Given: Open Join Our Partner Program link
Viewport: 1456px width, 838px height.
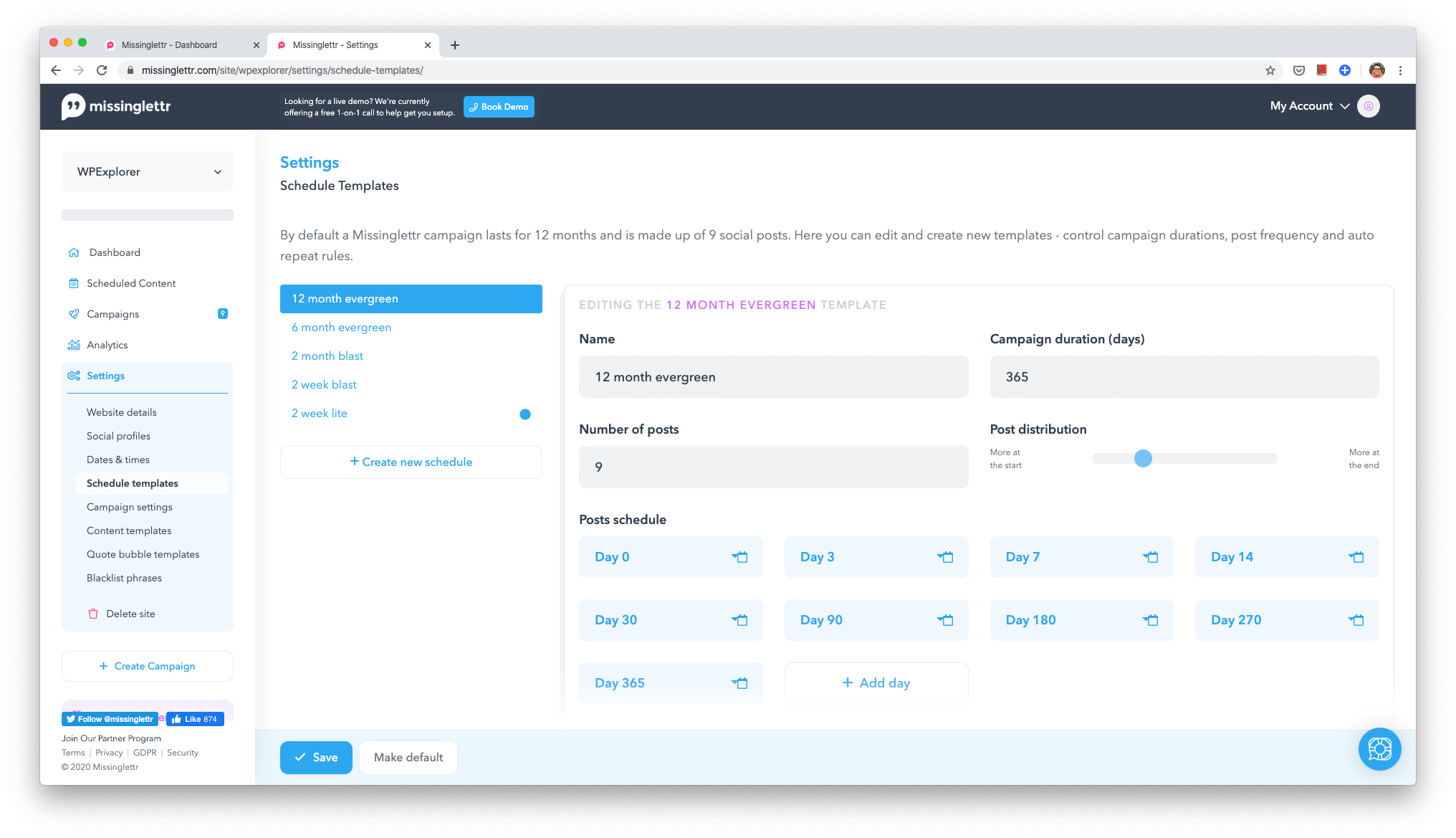Looking at the screenshot, I should [x=111, y=738].
